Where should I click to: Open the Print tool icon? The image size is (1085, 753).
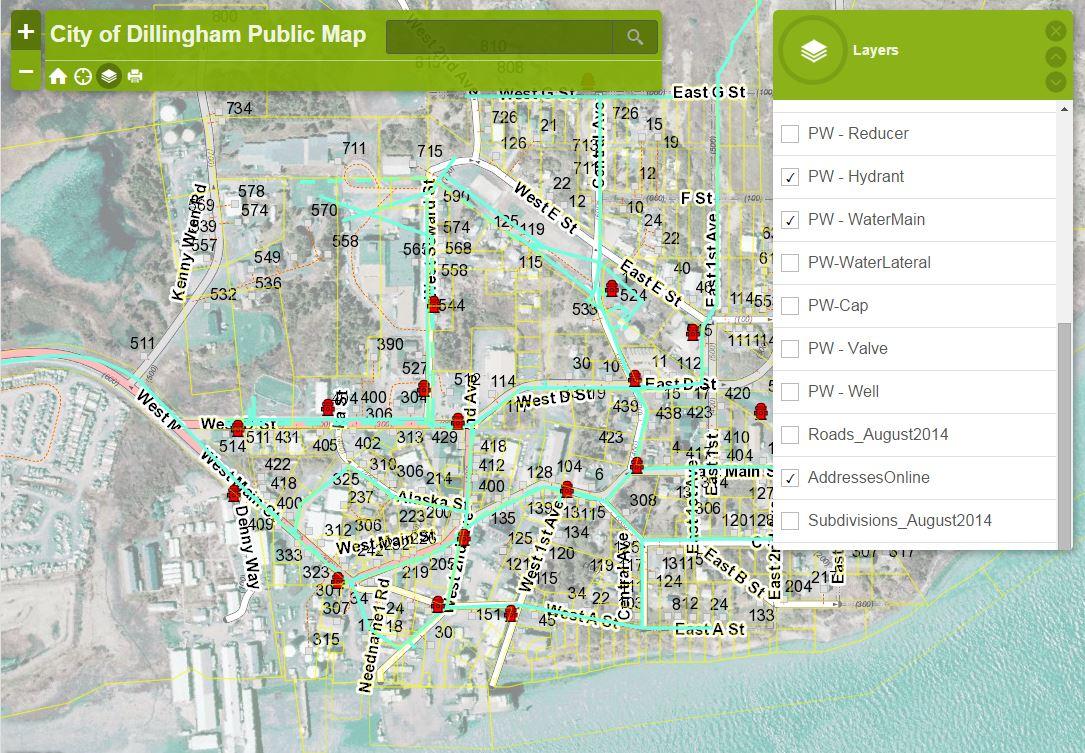point(135,76)
